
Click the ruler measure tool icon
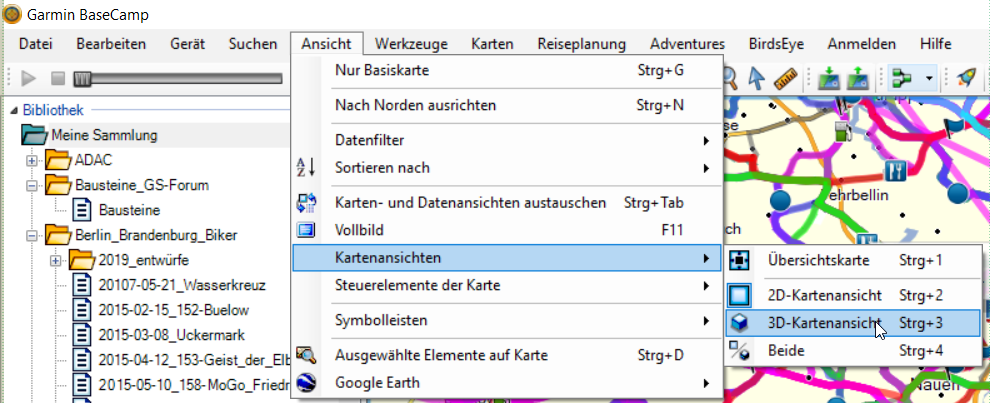coord(784,78)
